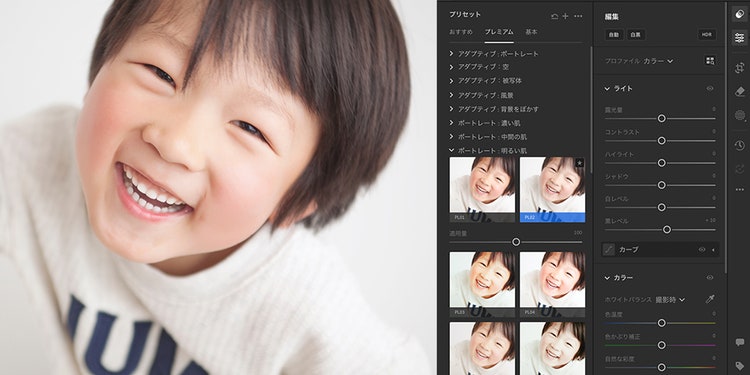Screen dimensions: 750x375
Task: Adjust the 露光量 exposure slider
Action: pyautogui.click(x=662, y=118)
